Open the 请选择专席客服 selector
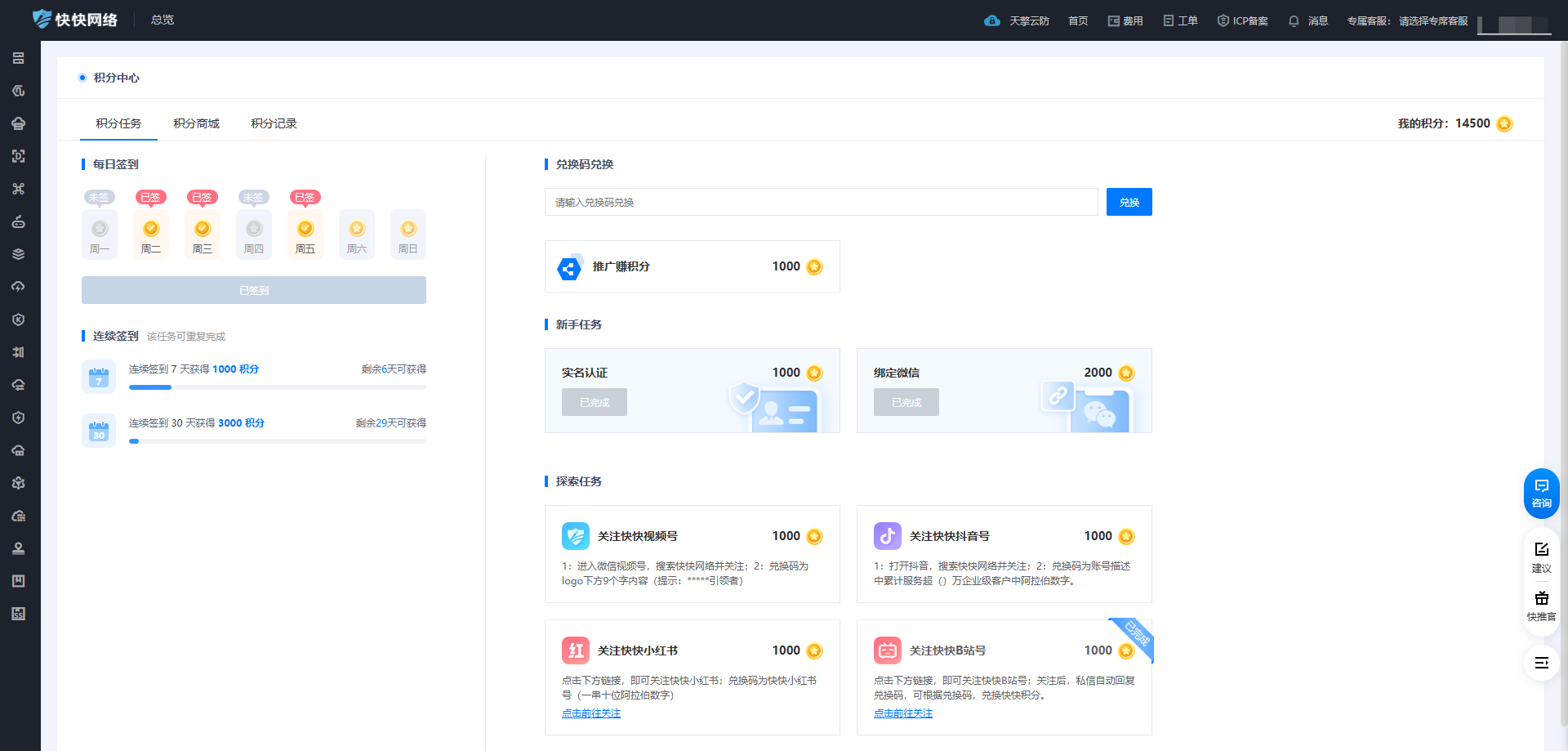 (x=1433, y=21)
